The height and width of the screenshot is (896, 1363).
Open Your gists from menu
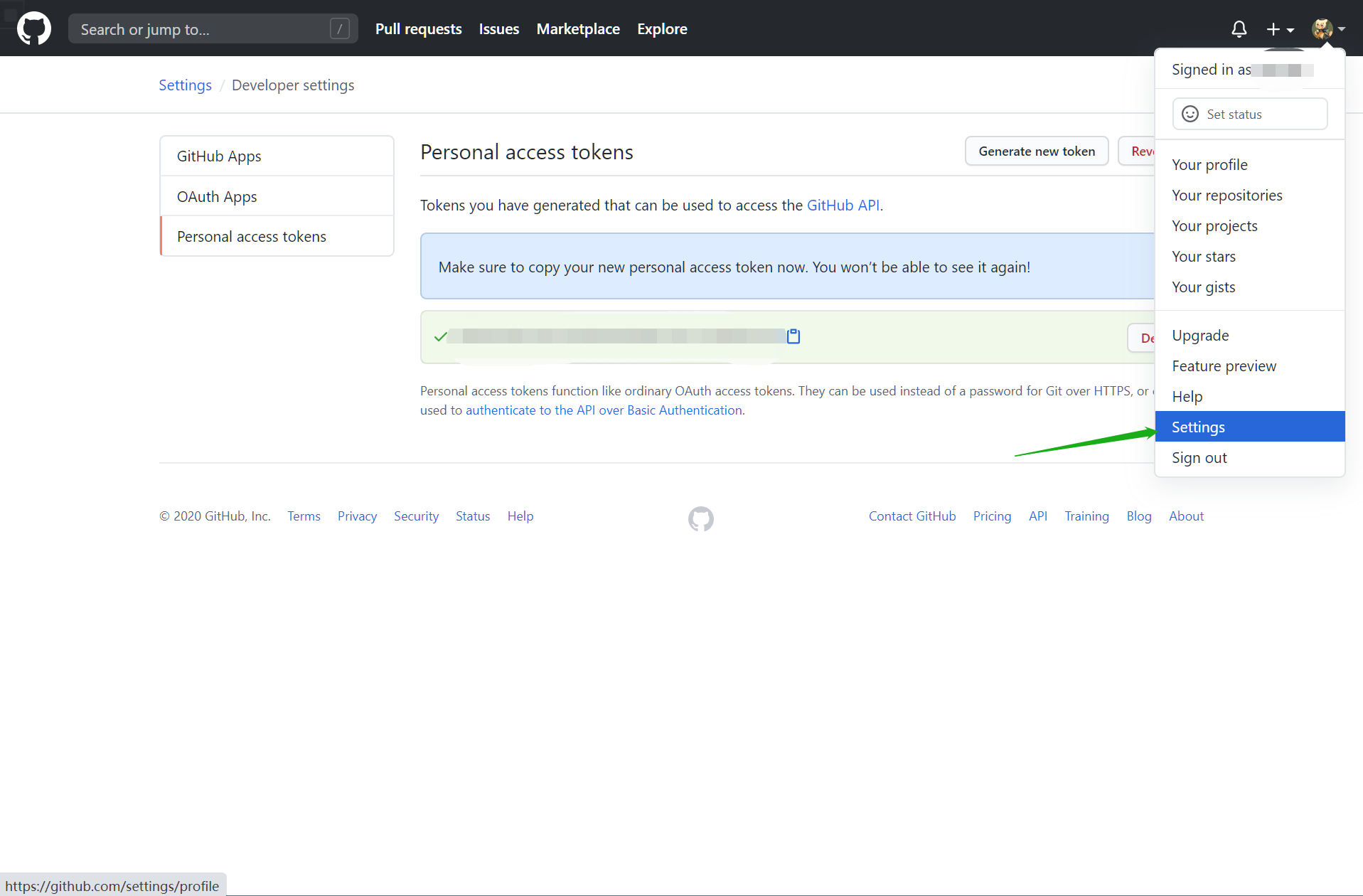(x=1249, y=287)
